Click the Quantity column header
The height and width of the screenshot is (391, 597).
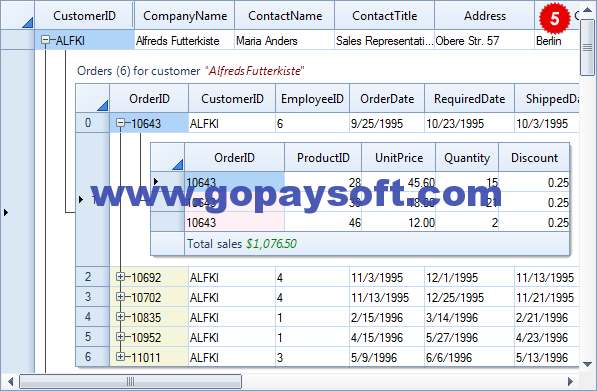[x=467, y=158]
